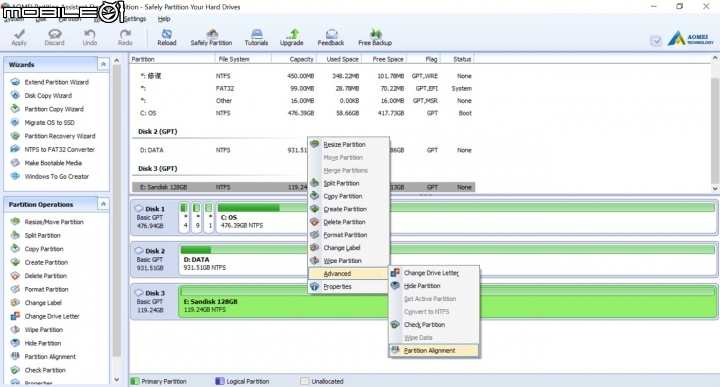
Task: Launch the Extend Partition Wizard
Action: [51, 82]
